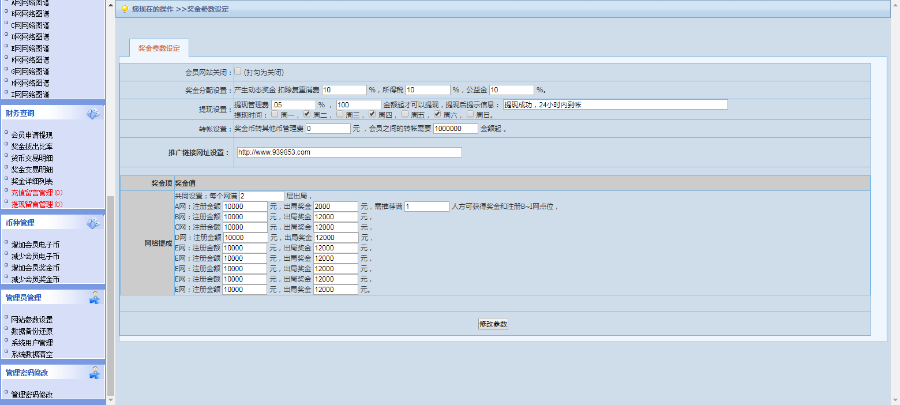Open 货币交易明细 in the sidebar
The width and height of the screenshot is (900, 405).
(x=32, y=158)
